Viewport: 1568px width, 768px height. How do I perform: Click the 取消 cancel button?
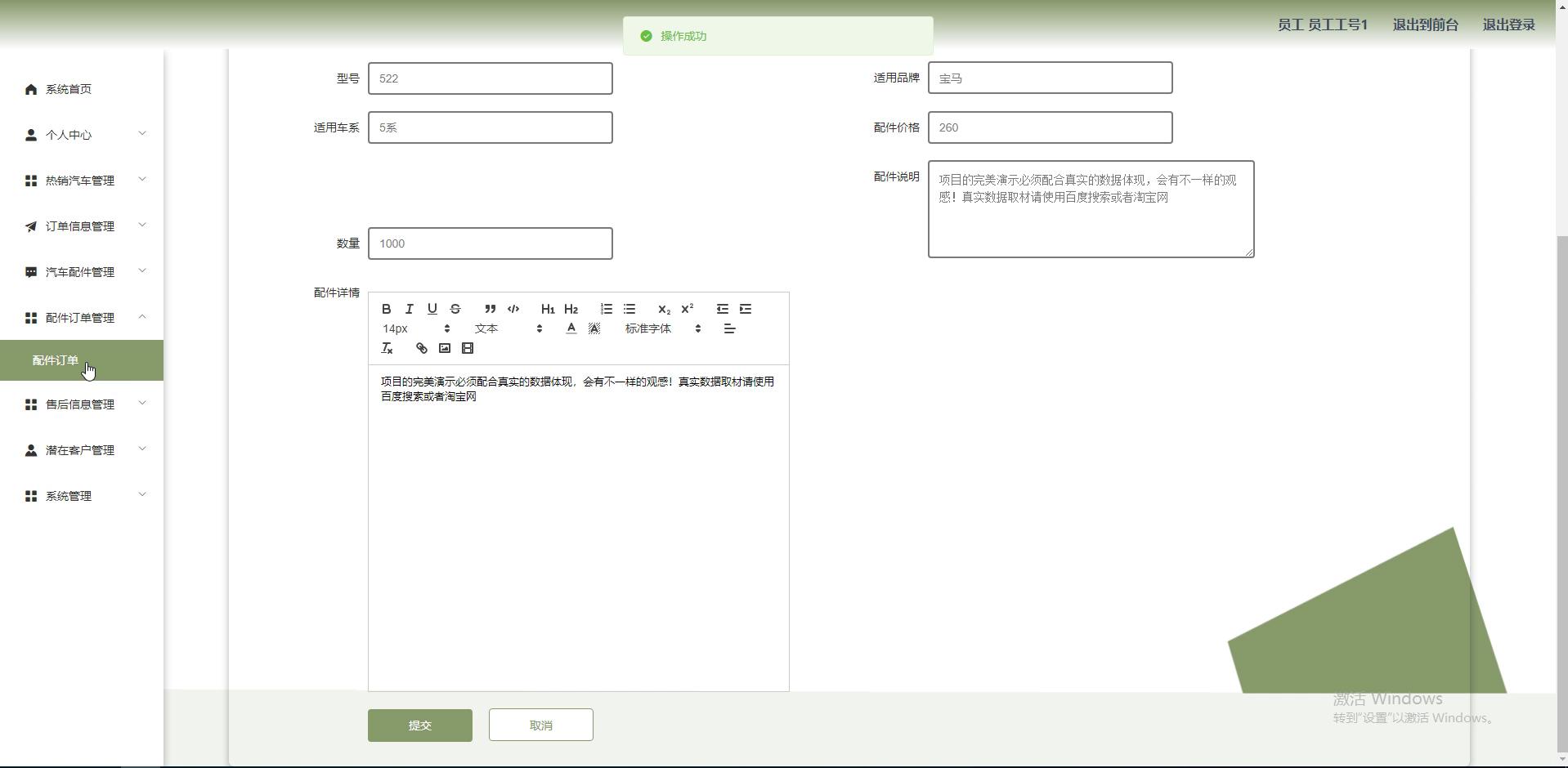pos(541,726)
